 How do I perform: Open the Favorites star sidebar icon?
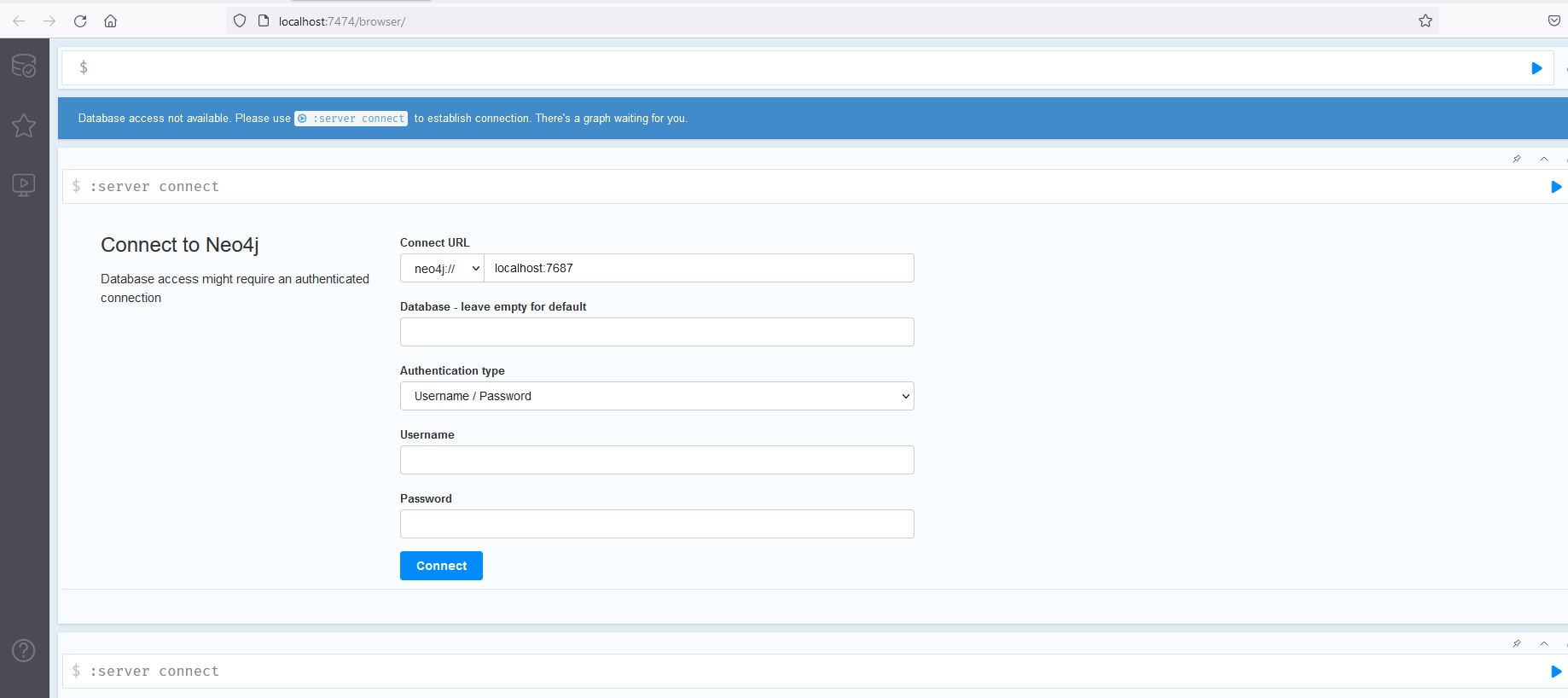point(24,125)
